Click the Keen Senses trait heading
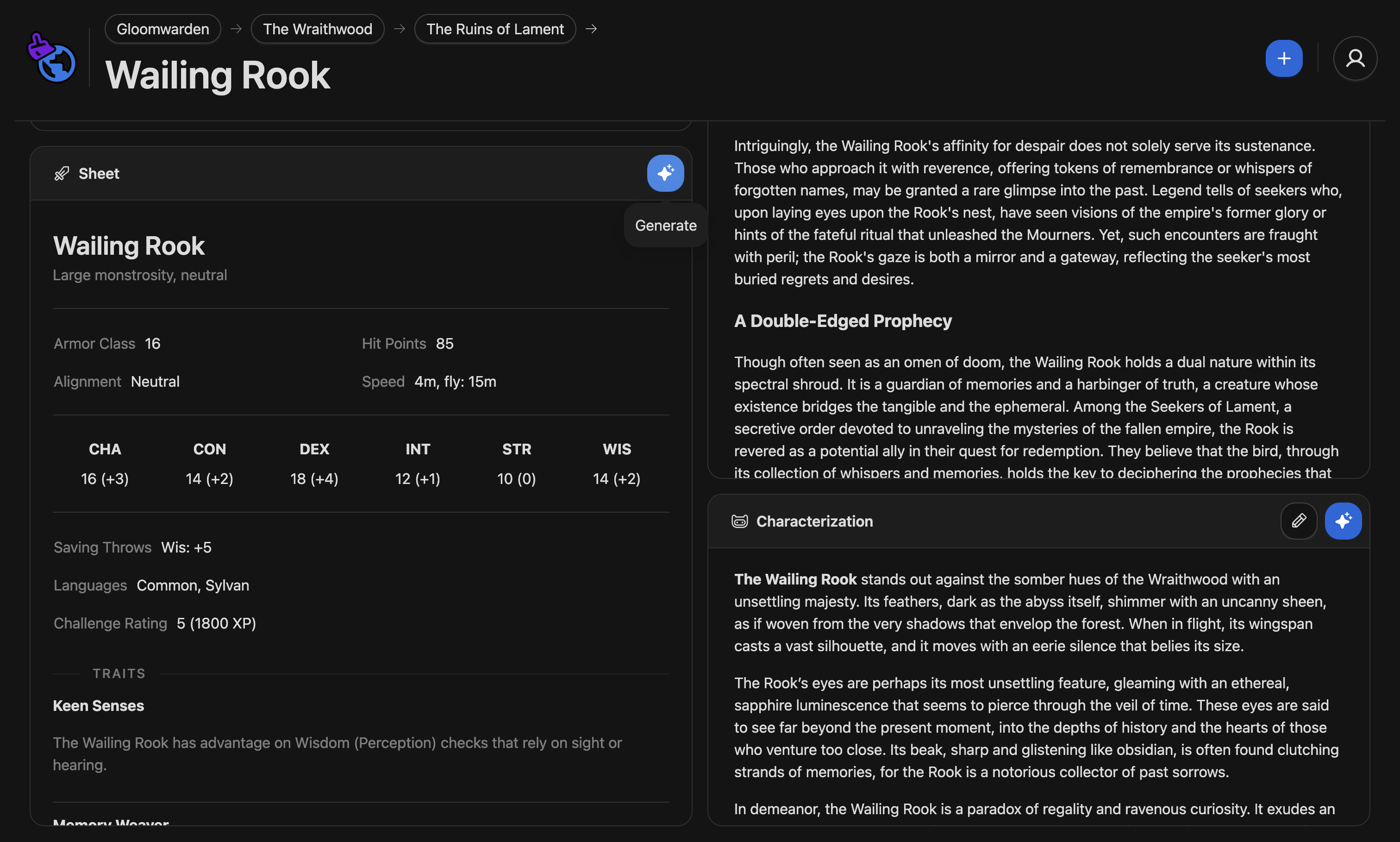The image size is (1400, 842). click(98, 705)
